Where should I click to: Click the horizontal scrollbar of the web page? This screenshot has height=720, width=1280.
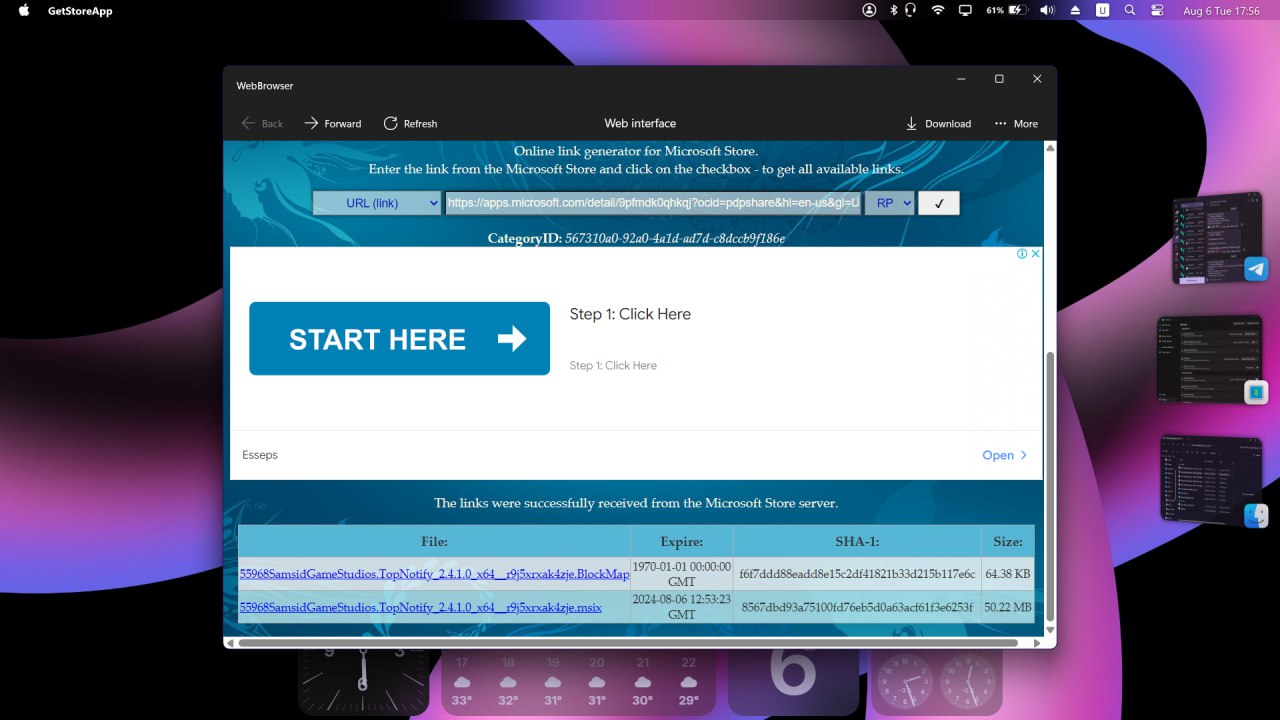pos(628,643)
